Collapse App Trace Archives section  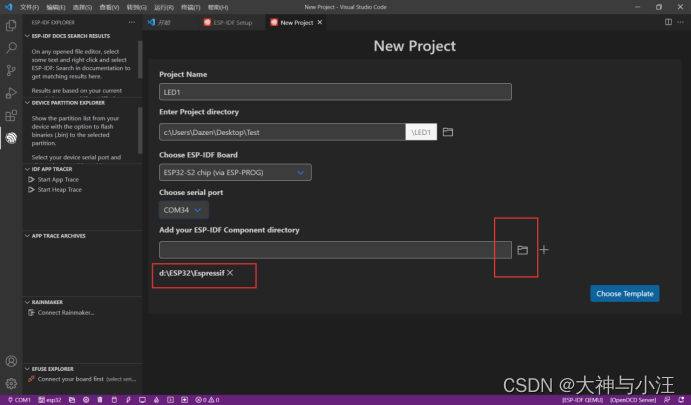[59, 236]
